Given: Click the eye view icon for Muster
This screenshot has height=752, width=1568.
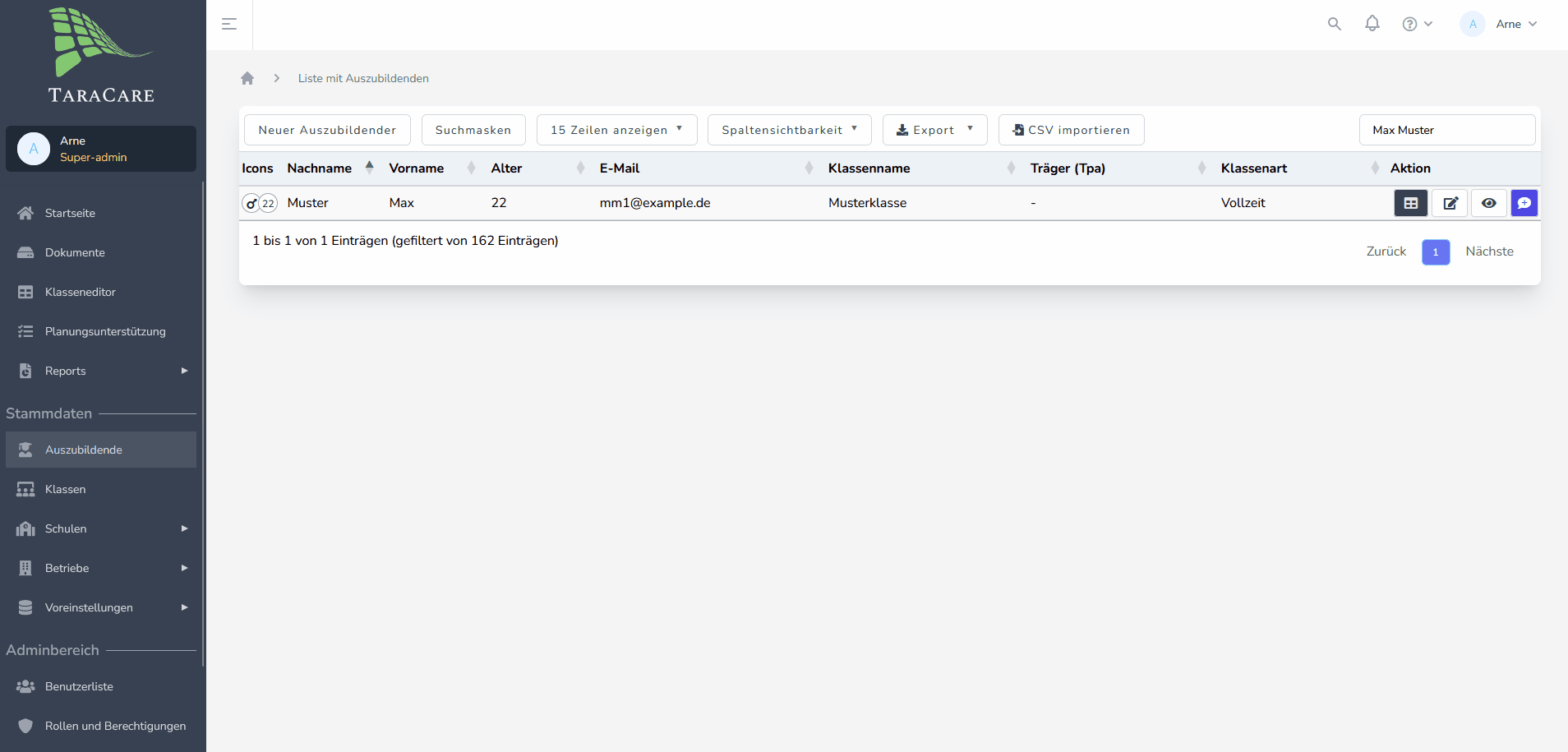Looking at the screenshot, I should [1489, 203].
